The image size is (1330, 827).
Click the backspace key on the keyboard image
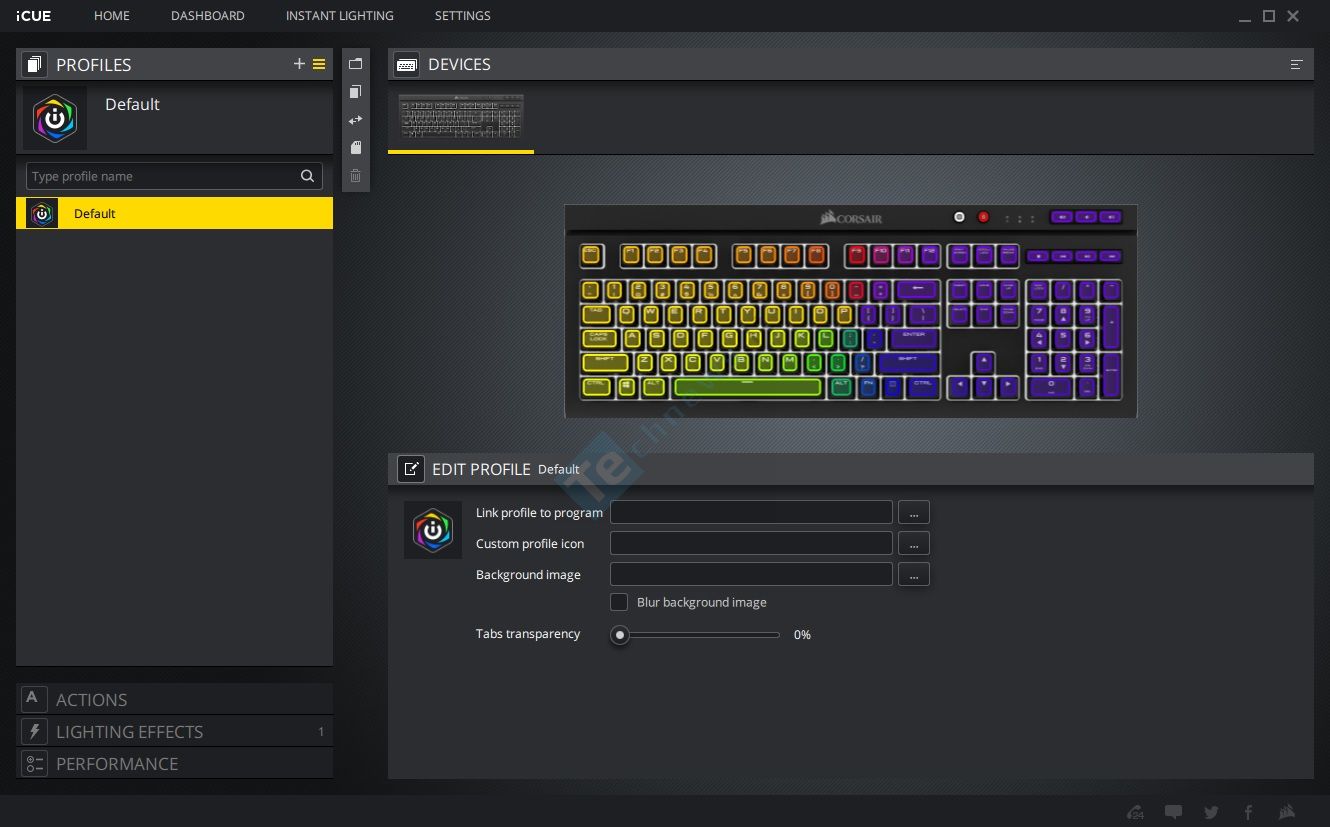(x=917, y=290)
